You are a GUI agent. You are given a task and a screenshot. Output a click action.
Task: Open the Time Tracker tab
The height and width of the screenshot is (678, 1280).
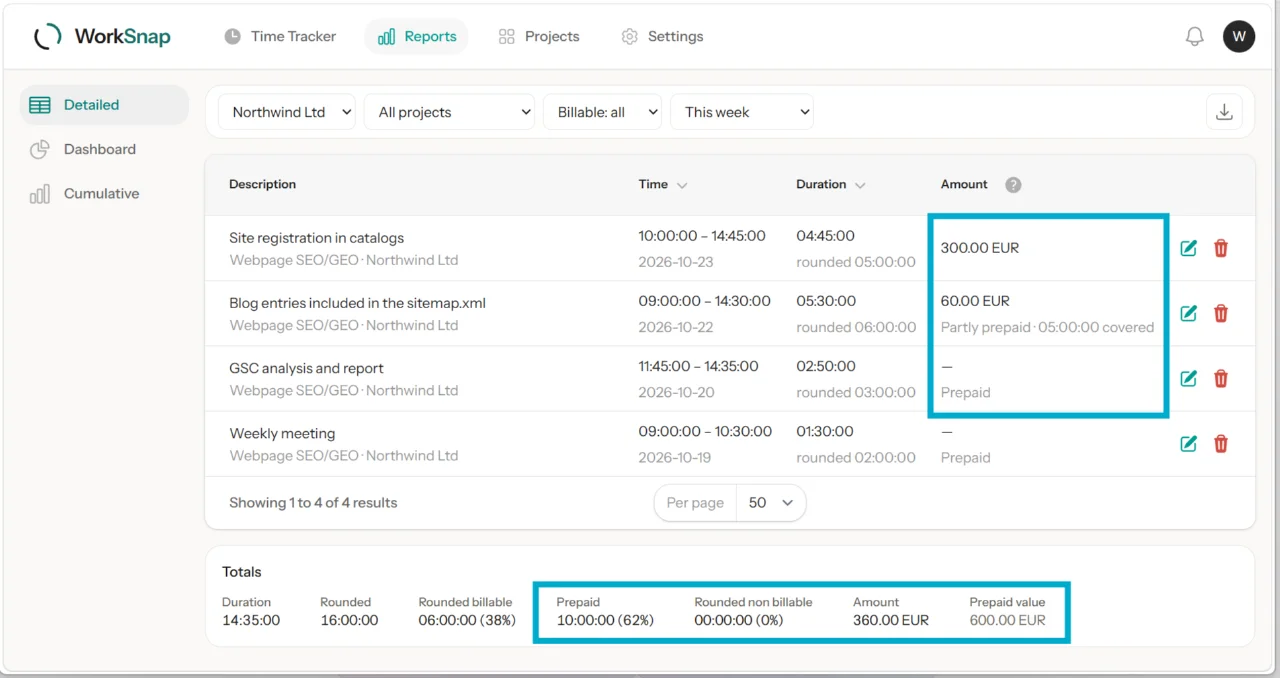pyautogui.click(x=279, y=36)
